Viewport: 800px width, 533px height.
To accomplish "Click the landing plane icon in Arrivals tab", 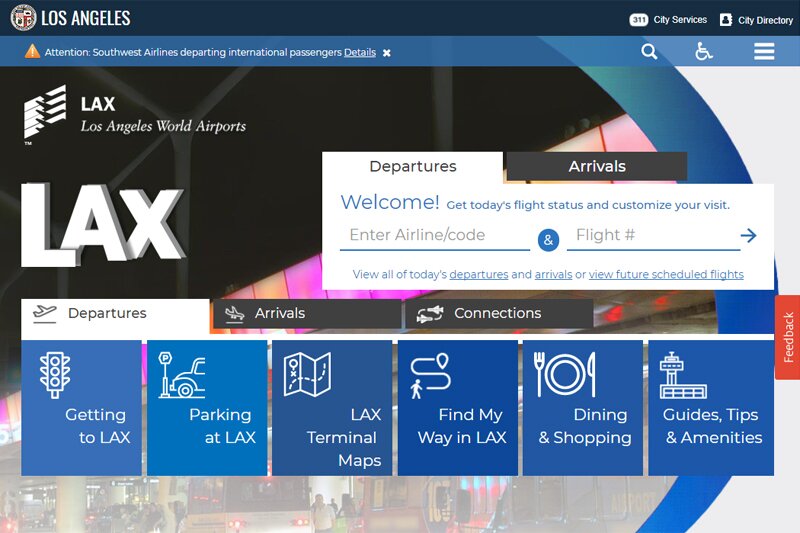I will point(234,314).
